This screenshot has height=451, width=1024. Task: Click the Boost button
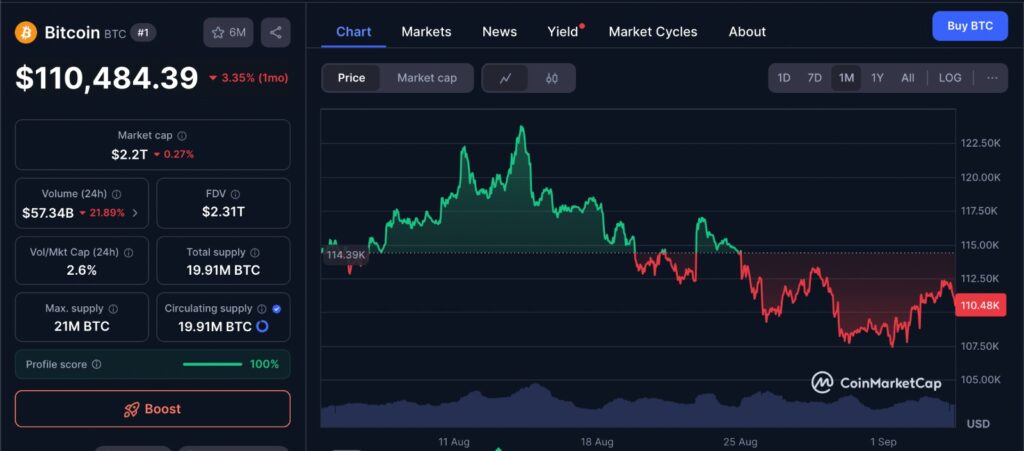tap(153, 409)
